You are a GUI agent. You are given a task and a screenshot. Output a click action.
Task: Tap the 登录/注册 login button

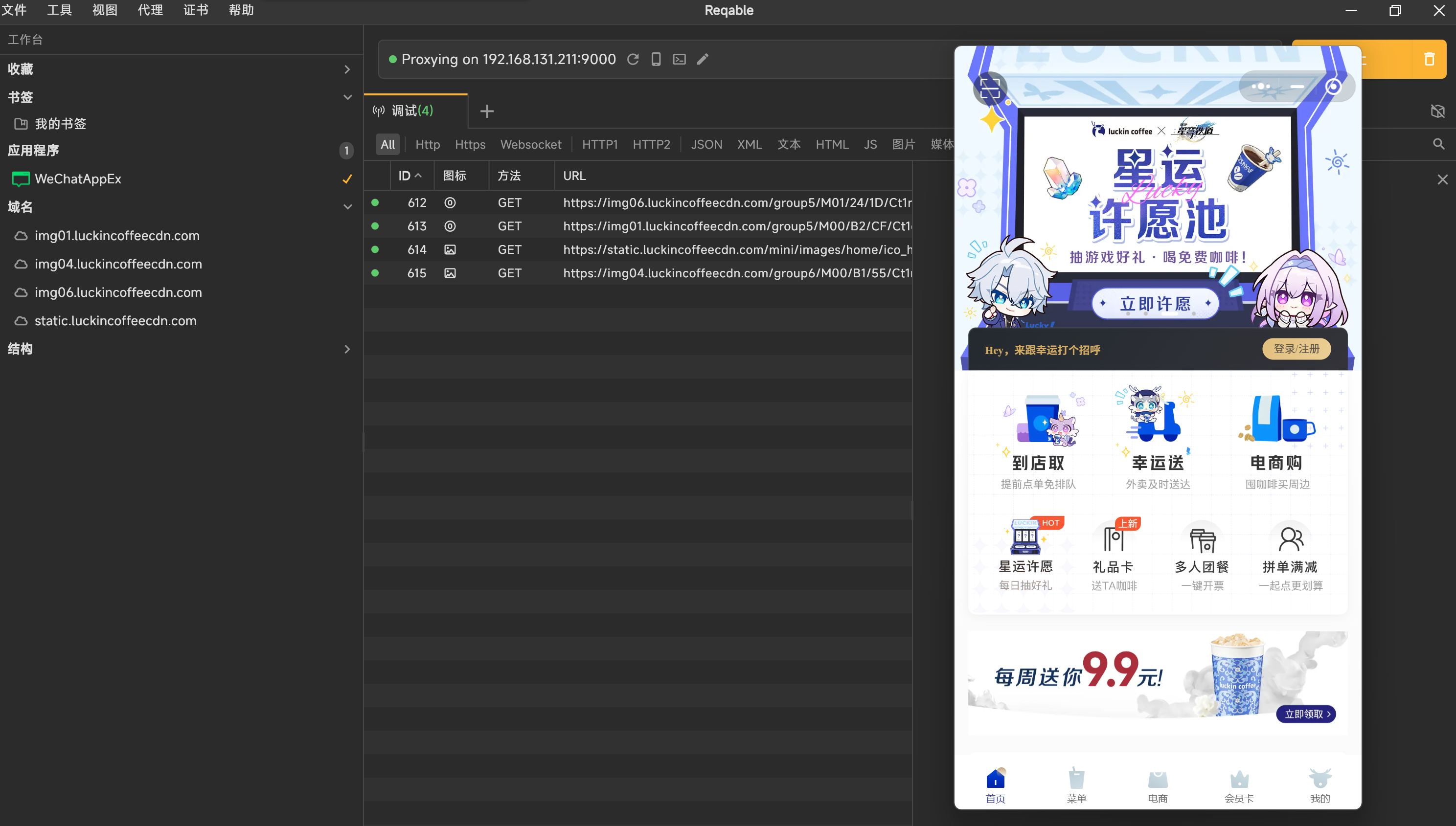(1297, 349)
